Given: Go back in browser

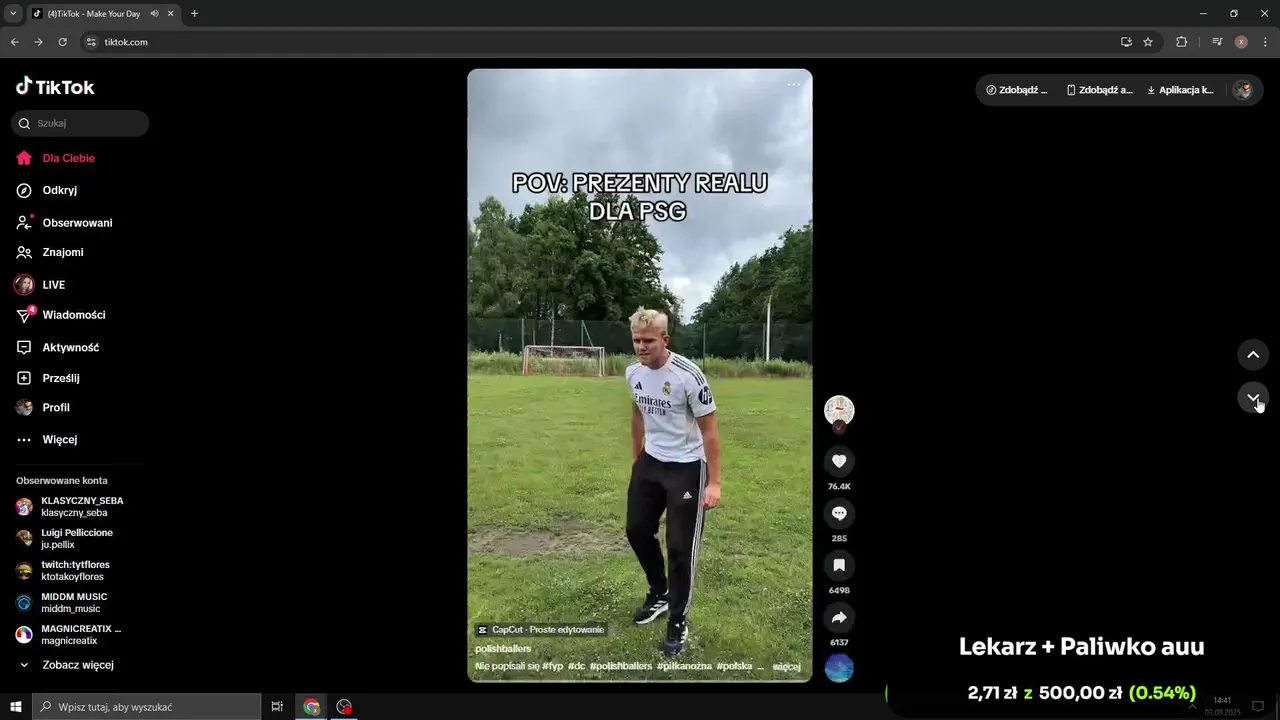Looking at the screenshot, I should click(15, 42).
